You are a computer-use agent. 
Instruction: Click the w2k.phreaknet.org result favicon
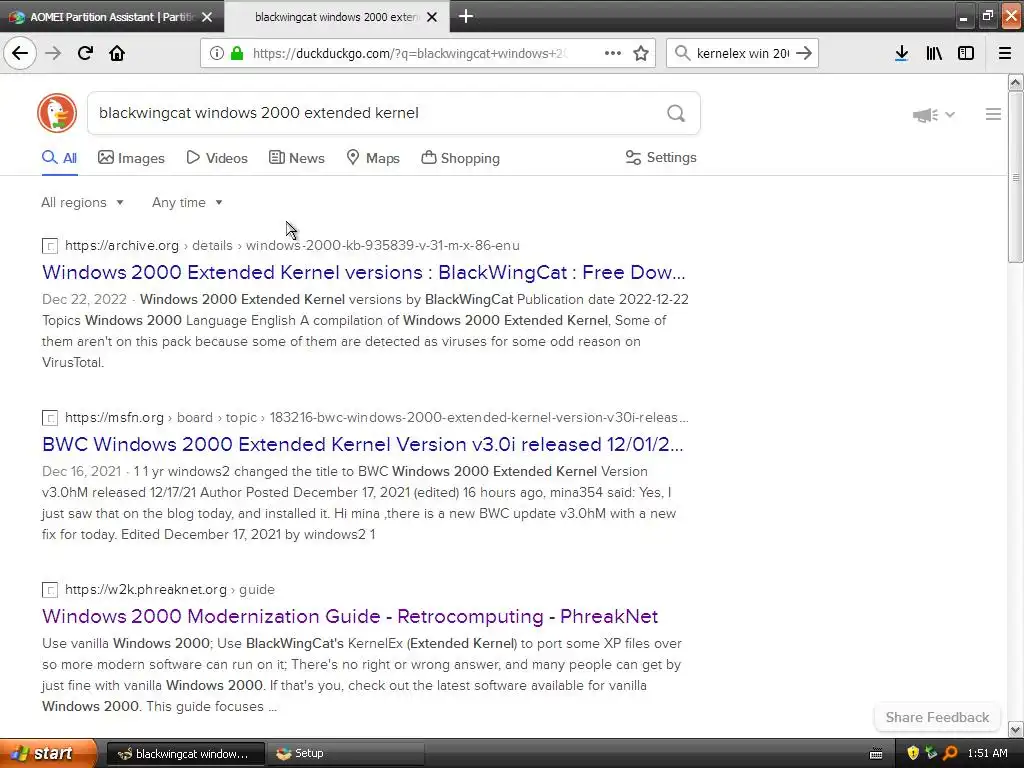click(50, 590)
